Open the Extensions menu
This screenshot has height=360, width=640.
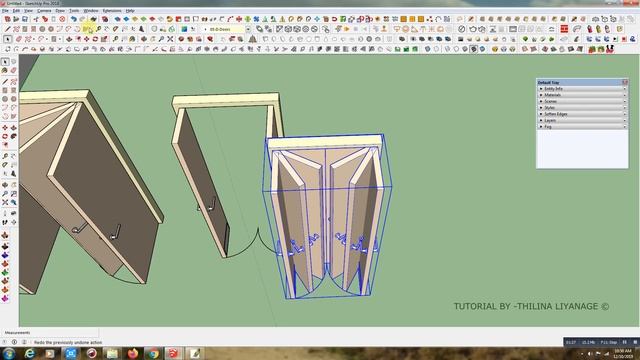click(111, 11)
